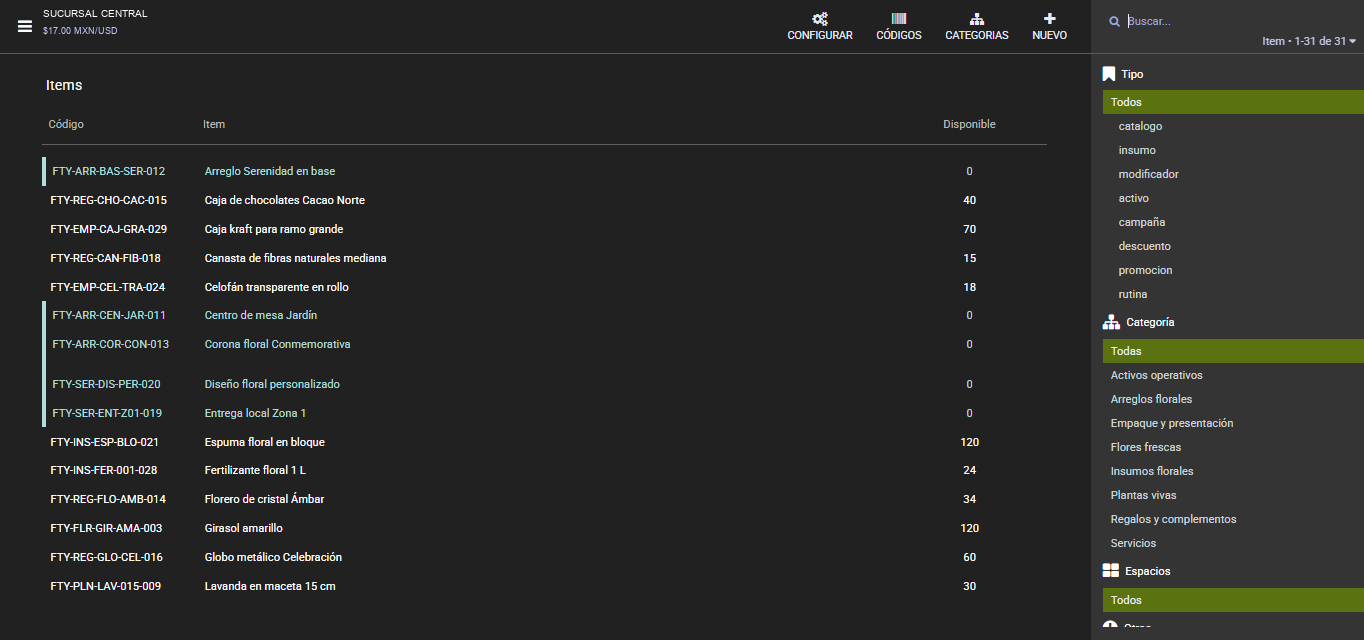Click code FTY-REG-CHO-CAC-015
Screen dimensions: 1364x640
pos(109,200)
